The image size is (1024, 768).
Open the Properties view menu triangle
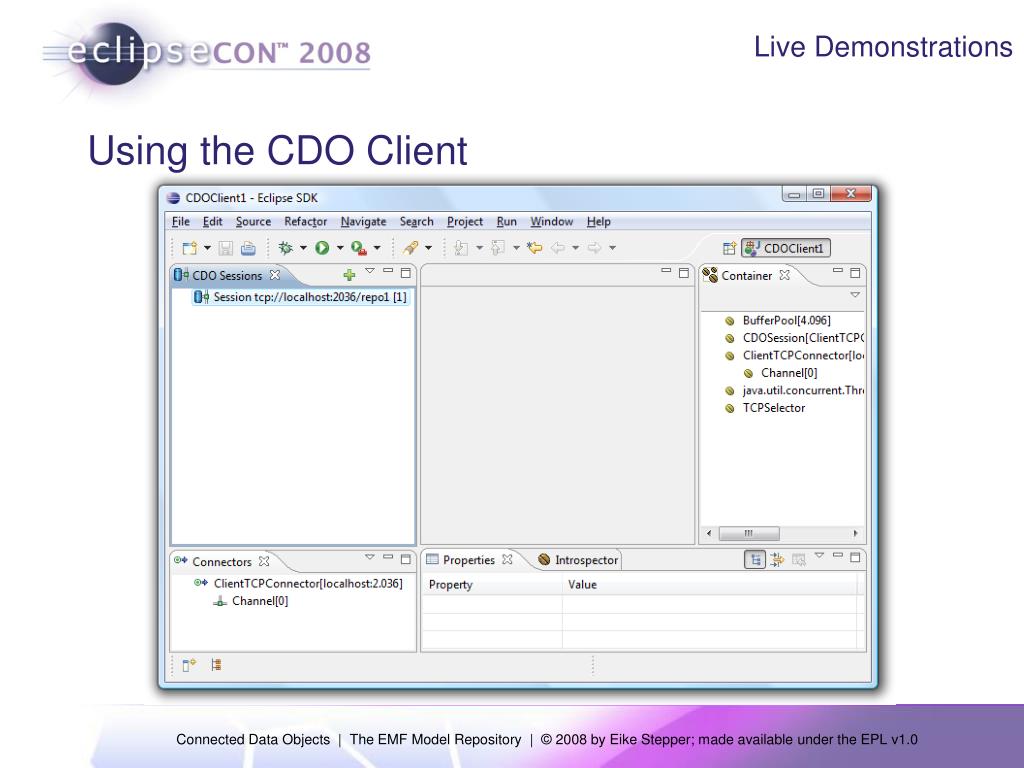point(820,556)
